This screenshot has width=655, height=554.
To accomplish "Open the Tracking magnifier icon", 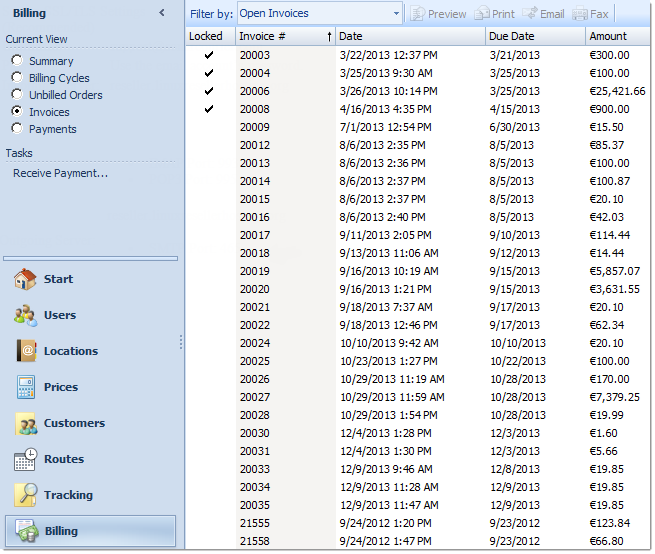I will 26,496.
